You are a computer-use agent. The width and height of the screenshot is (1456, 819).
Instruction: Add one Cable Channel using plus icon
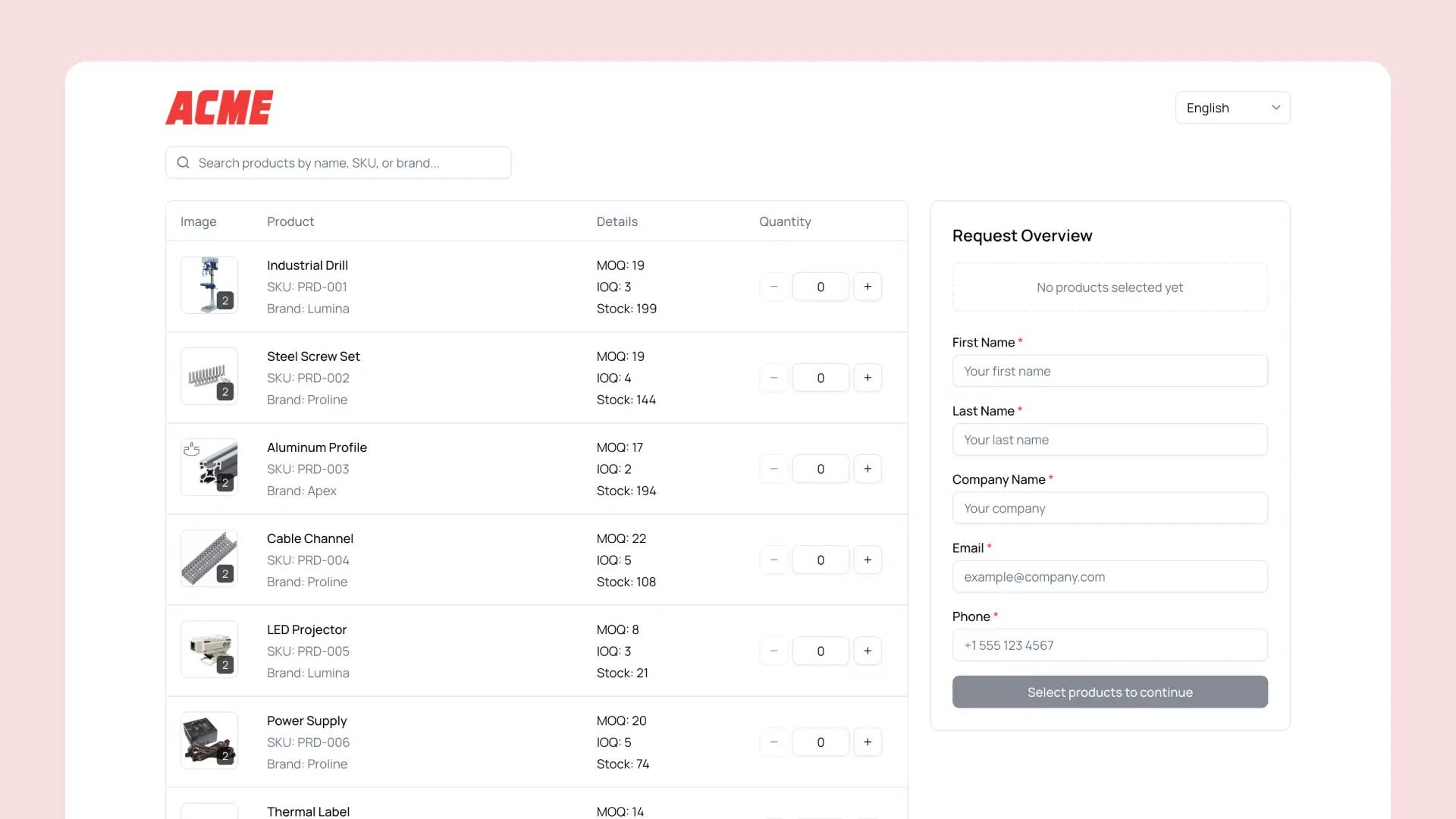click(x=868, y=560)
